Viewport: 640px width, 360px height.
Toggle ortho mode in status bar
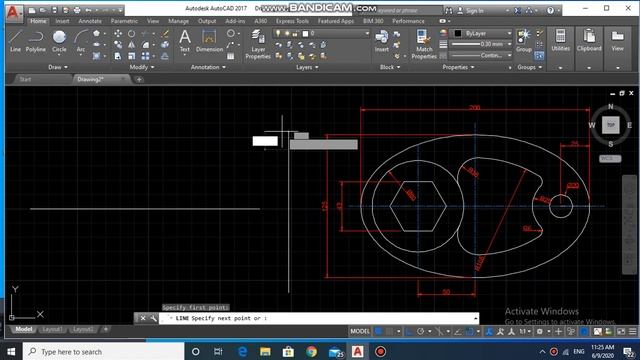(x=409, y=331)
